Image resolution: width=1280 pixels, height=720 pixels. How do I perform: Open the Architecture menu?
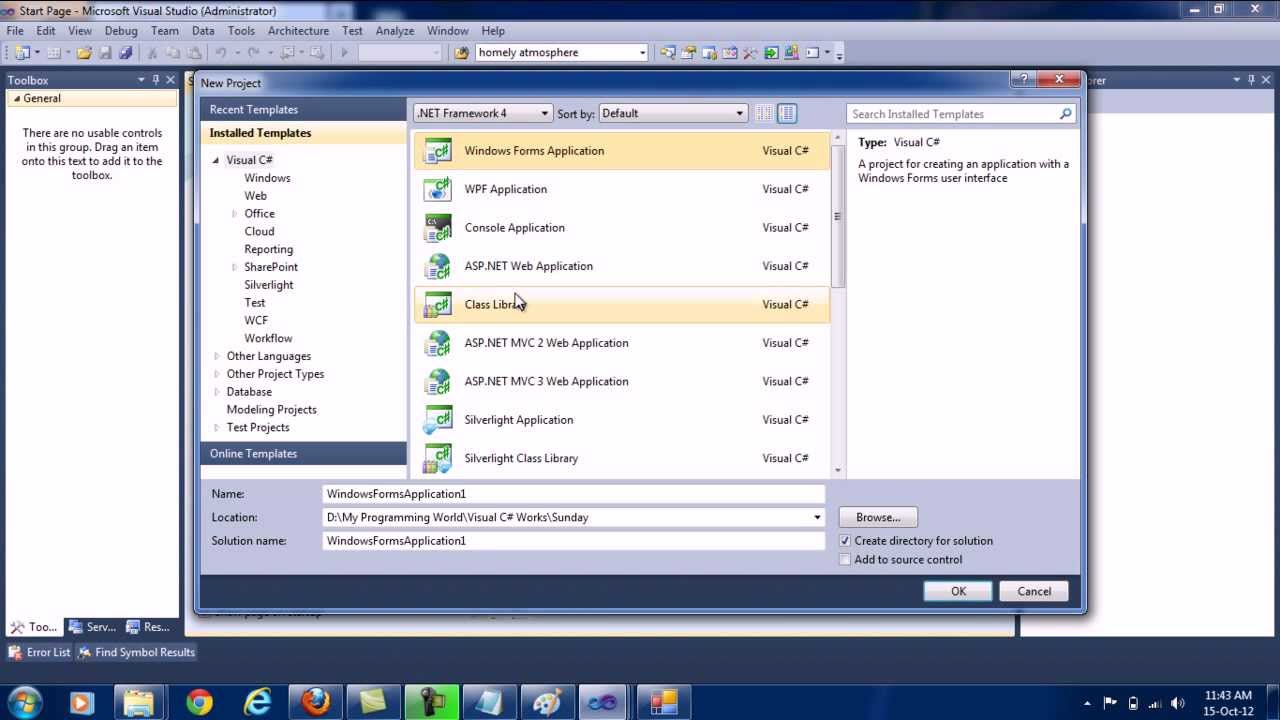coord(298,31)
